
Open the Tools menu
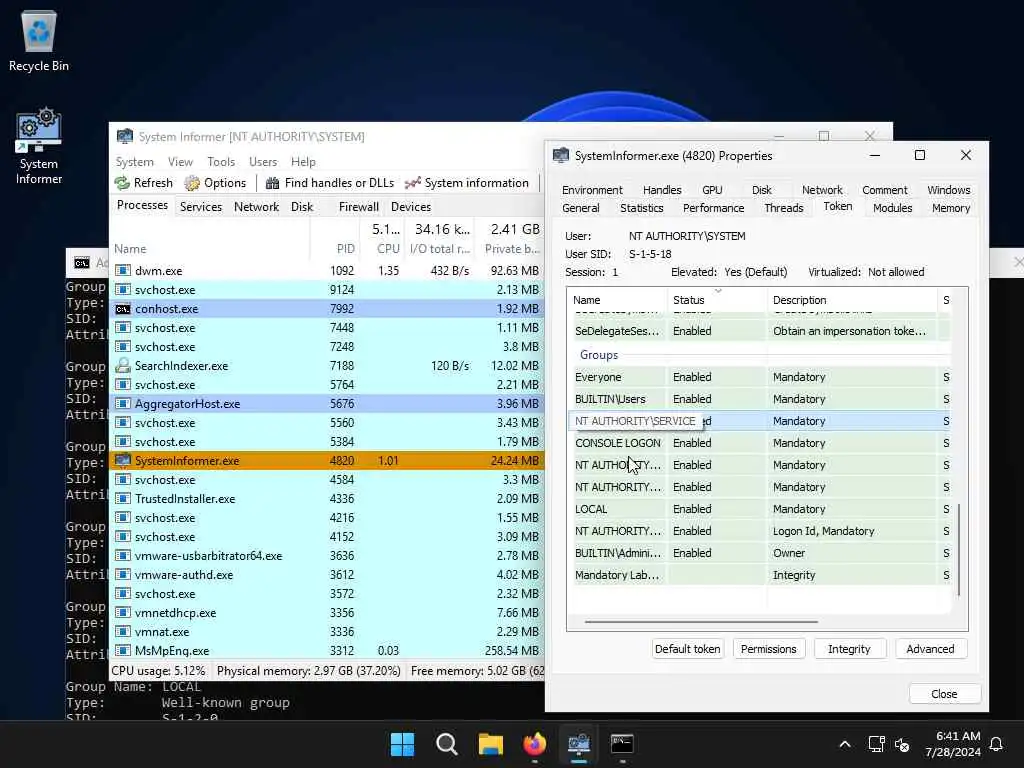point(221,161)
